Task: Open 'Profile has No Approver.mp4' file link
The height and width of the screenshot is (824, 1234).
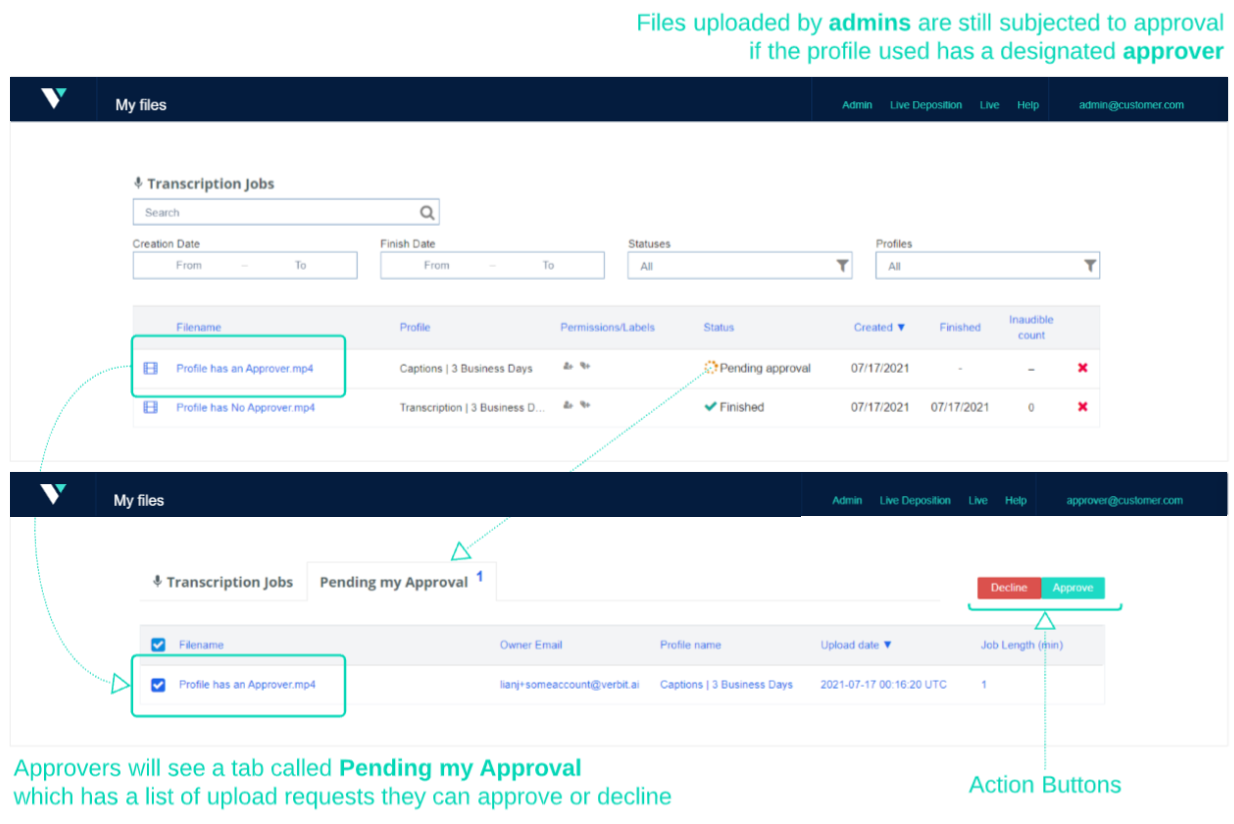Action: [245, 407]
